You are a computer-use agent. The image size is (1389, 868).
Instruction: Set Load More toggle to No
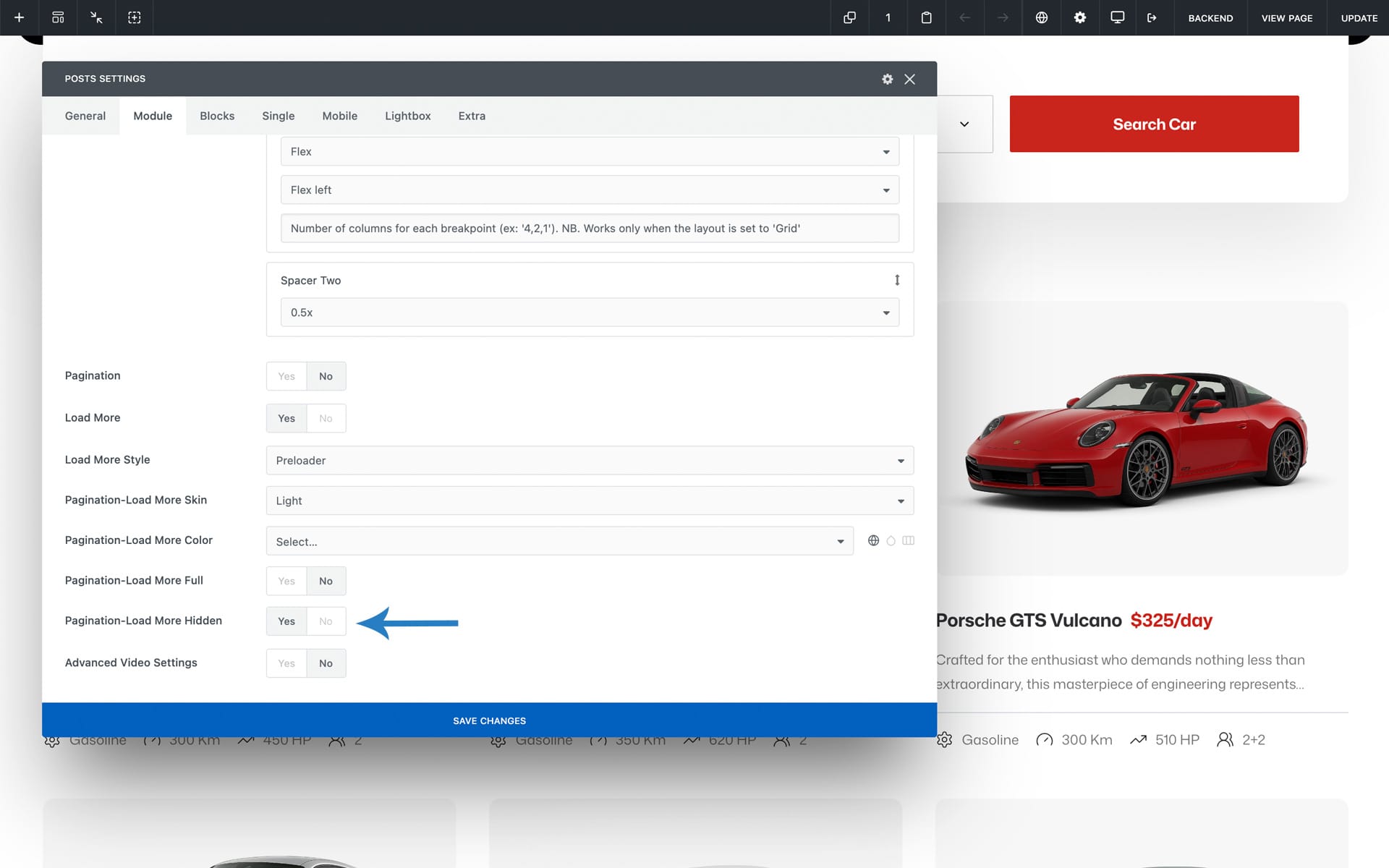326,418
